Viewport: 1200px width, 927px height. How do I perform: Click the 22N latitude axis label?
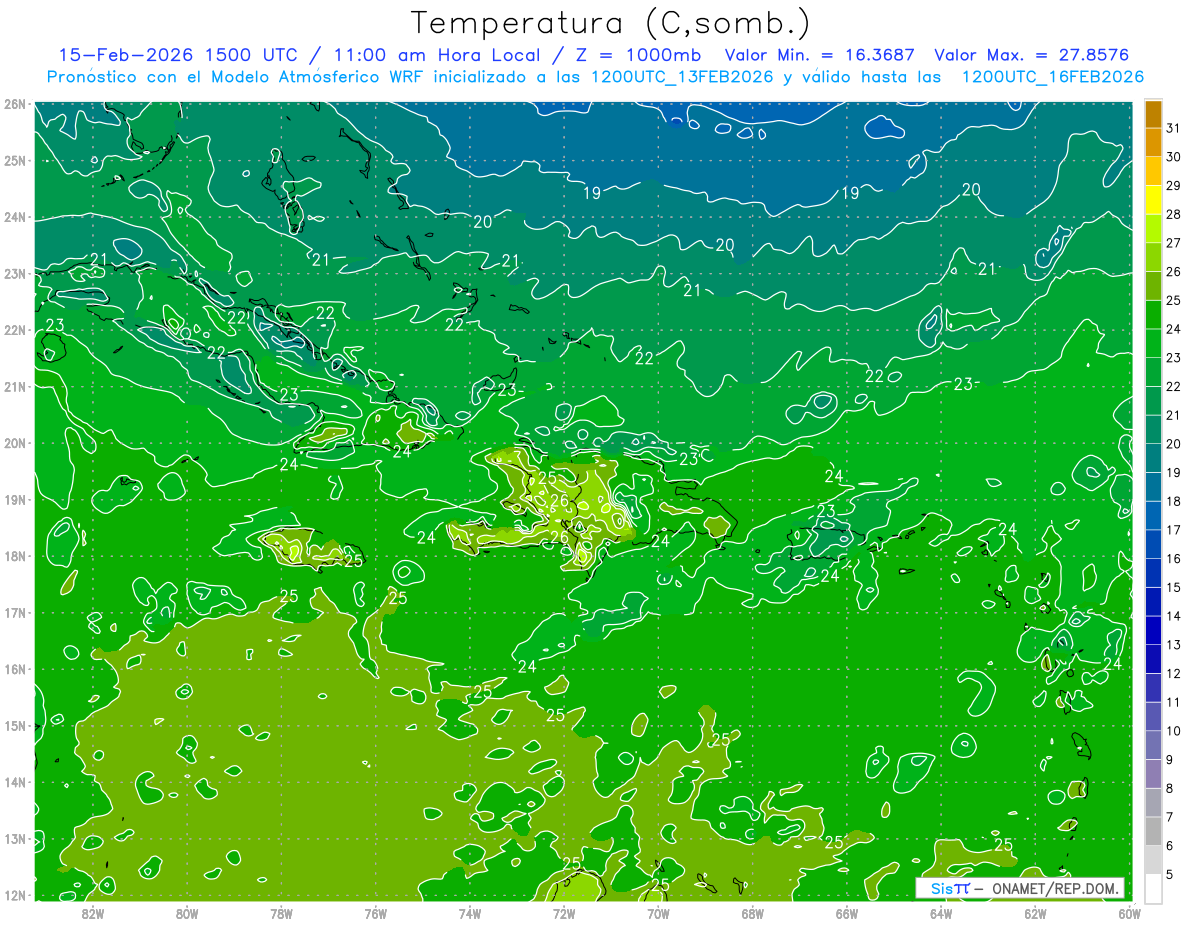[14, 330]
